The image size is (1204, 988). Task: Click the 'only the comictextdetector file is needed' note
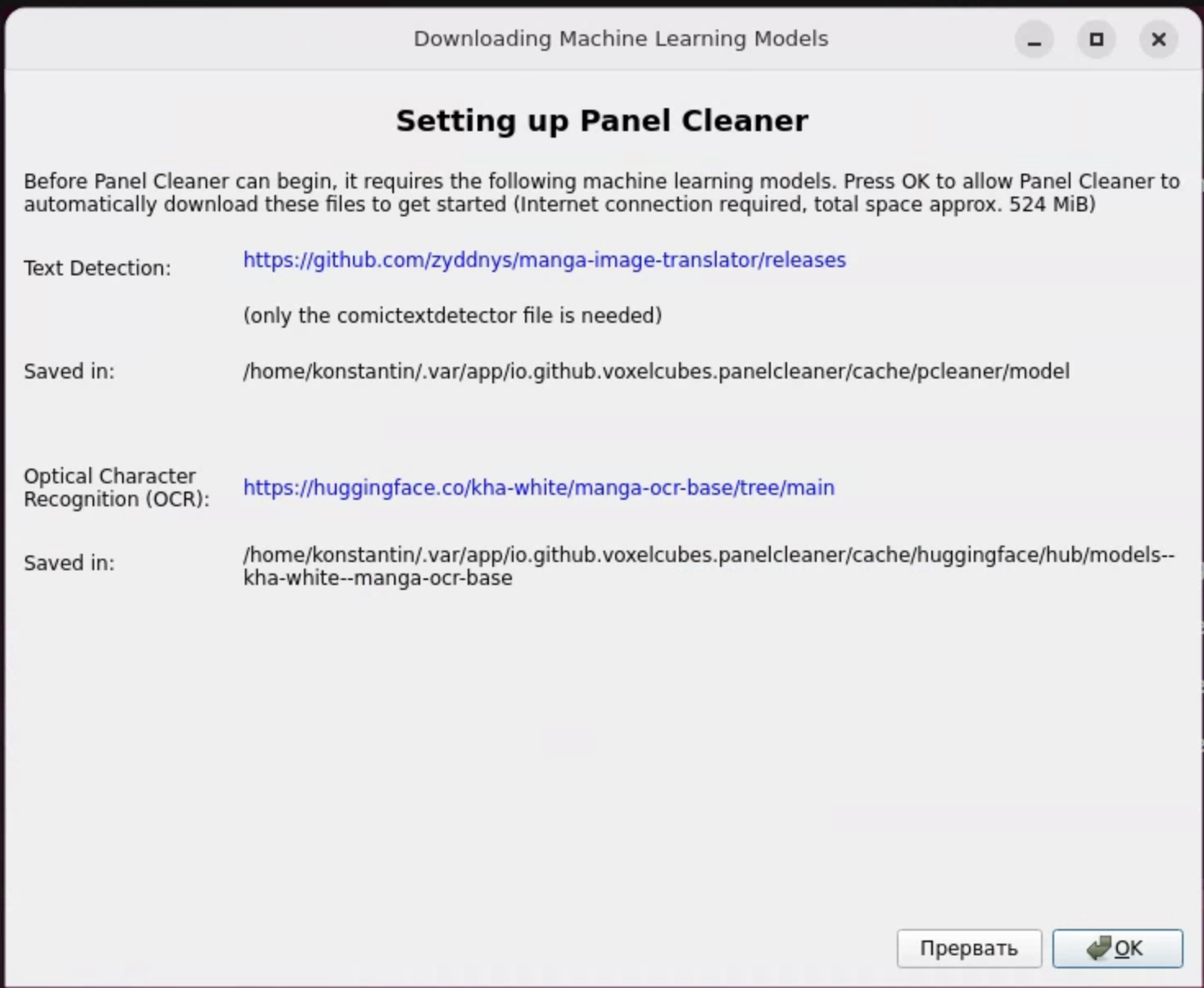click(452, 315)
